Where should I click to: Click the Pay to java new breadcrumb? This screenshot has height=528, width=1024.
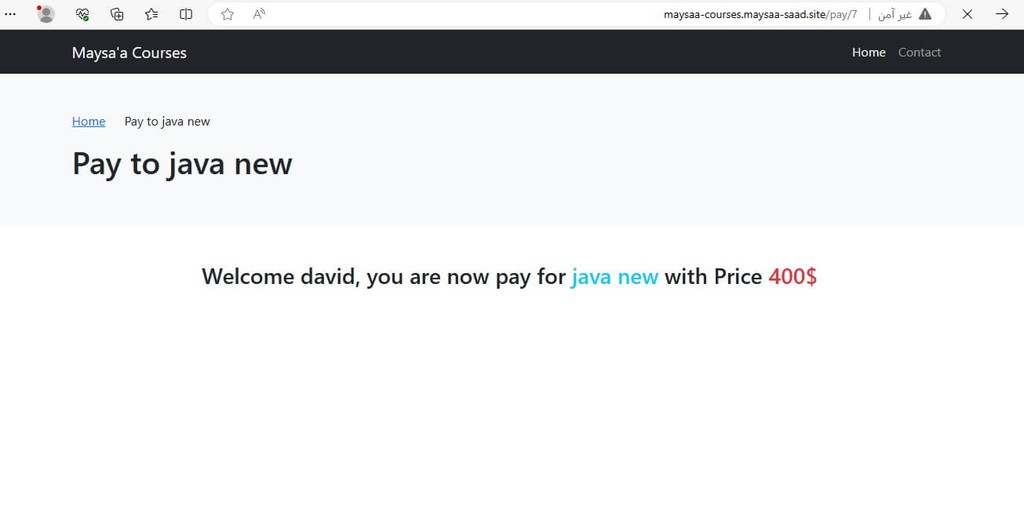[x=167, y=122]
